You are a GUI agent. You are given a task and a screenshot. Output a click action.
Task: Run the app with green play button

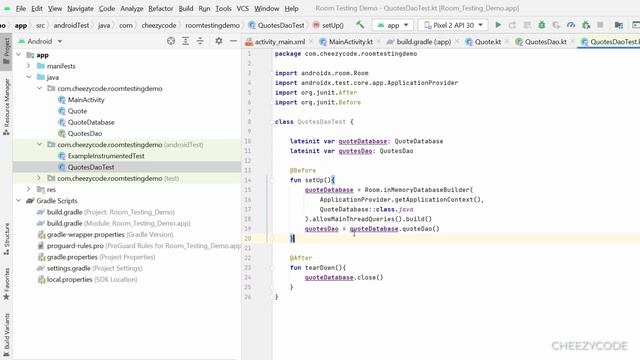click(x=498, y=25)
